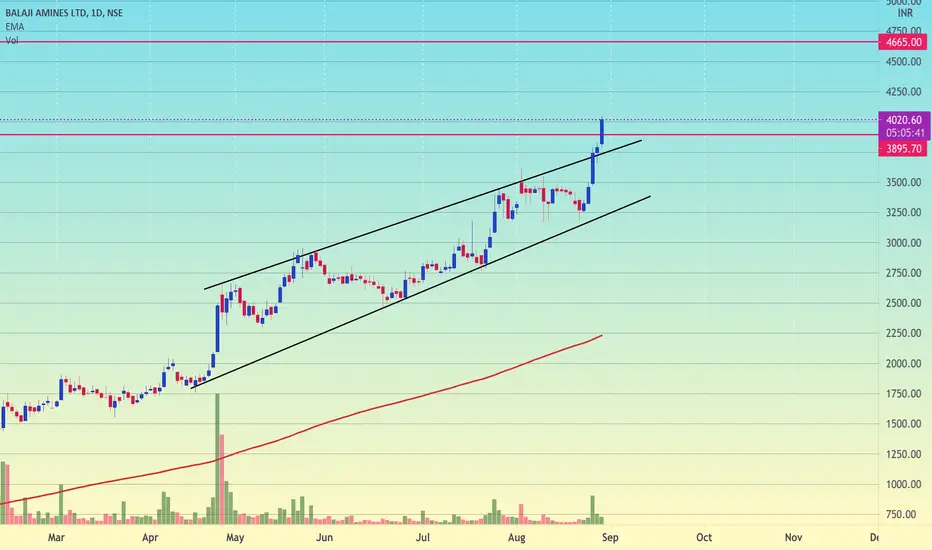This screenshot has height=550, width=932.
Task: Click the 2250.00 price axis label
Action: coord(903,334)
